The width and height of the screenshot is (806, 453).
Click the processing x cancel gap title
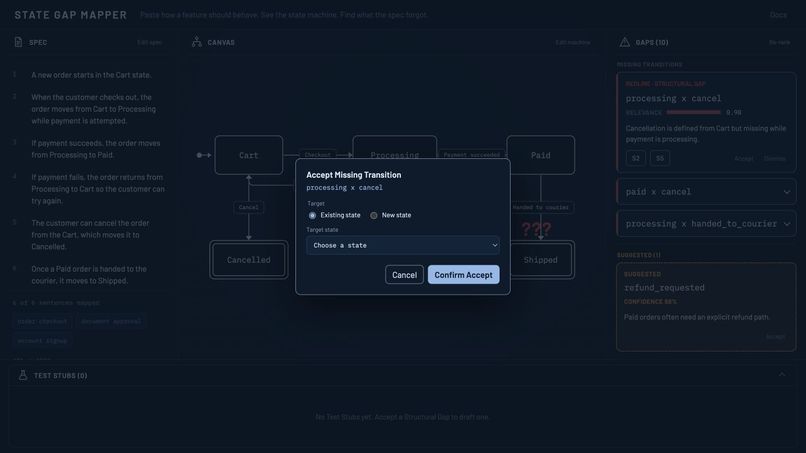pyautogui.click(x=673, y=98)
